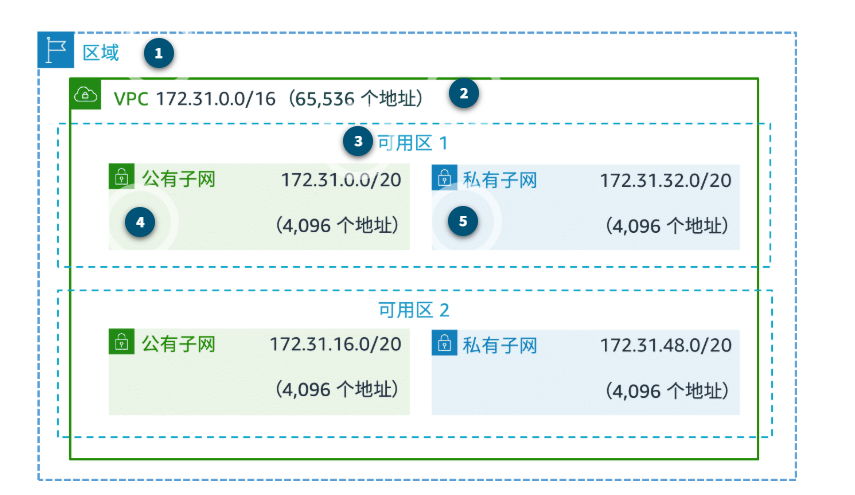The image size is (855, 495).
Task: Click 私有子网 label in 可用区 2
Action: point(500,345)
